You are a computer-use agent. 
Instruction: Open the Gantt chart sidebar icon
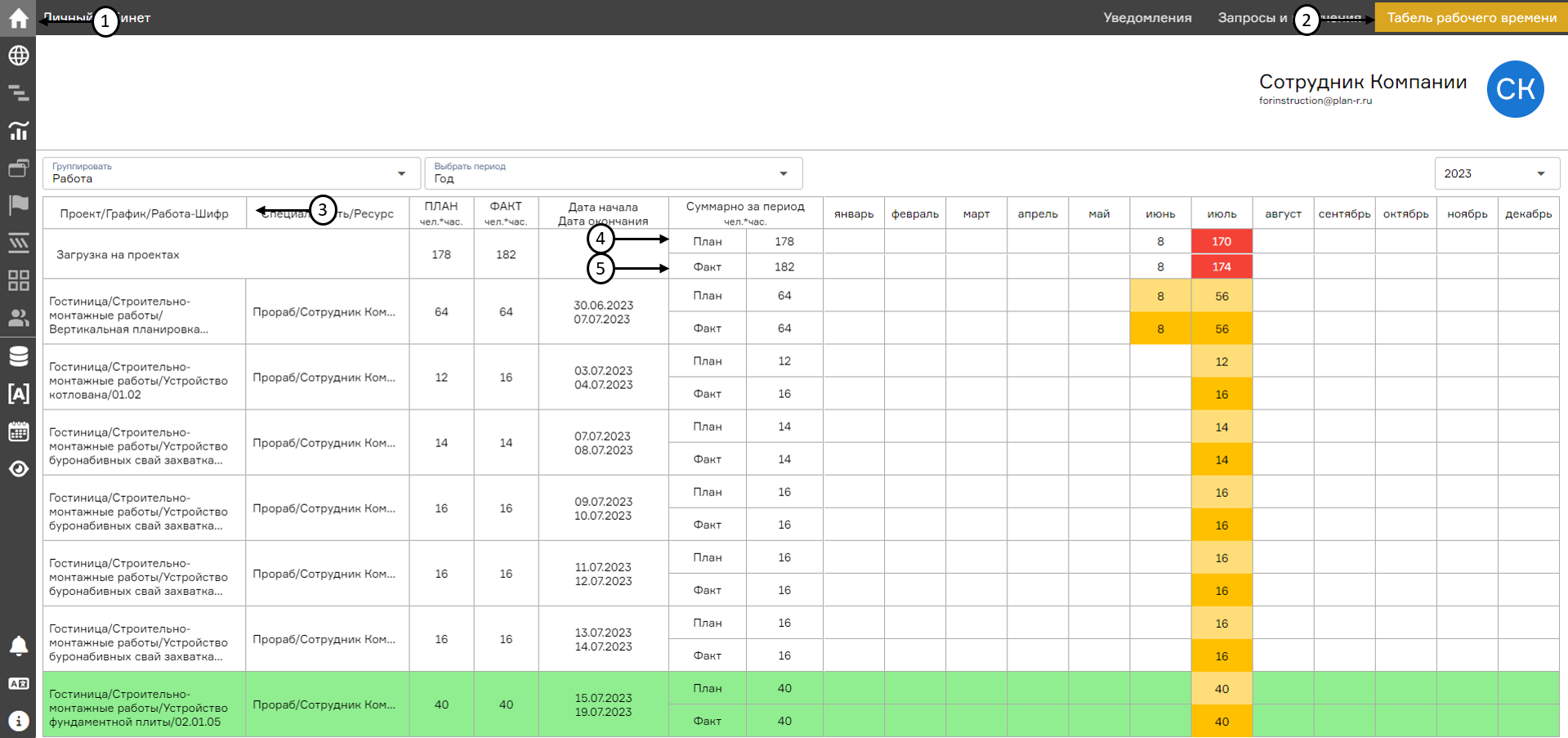18,92
